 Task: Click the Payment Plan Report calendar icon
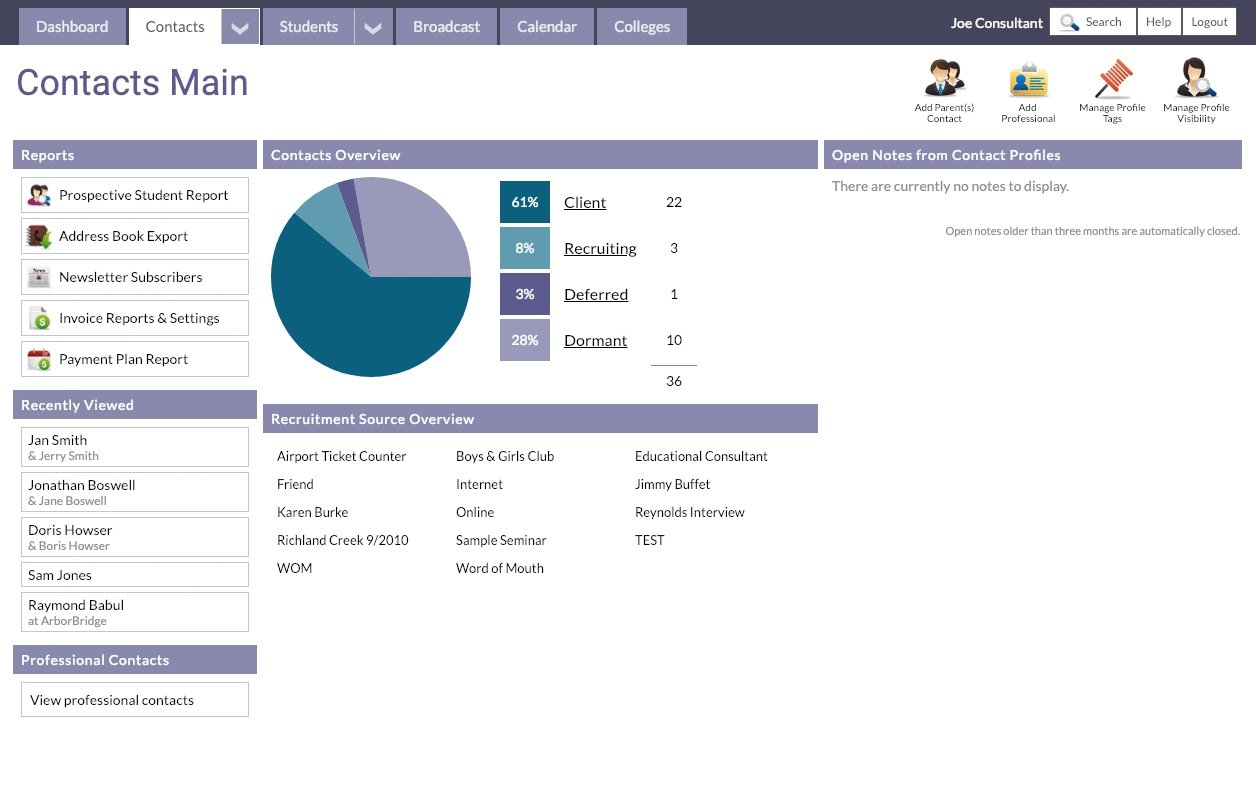point(39,359)
